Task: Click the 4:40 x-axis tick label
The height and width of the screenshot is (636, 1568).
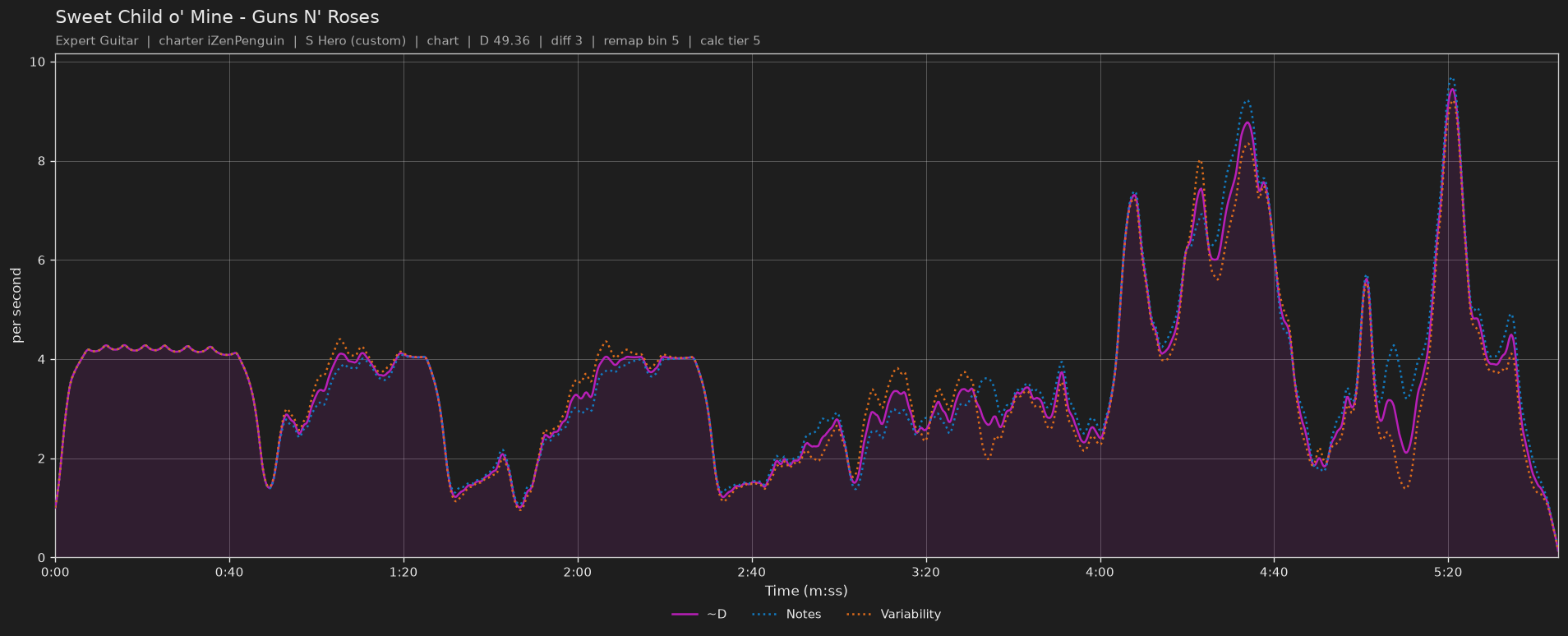Action: [x=1275, y=572]
